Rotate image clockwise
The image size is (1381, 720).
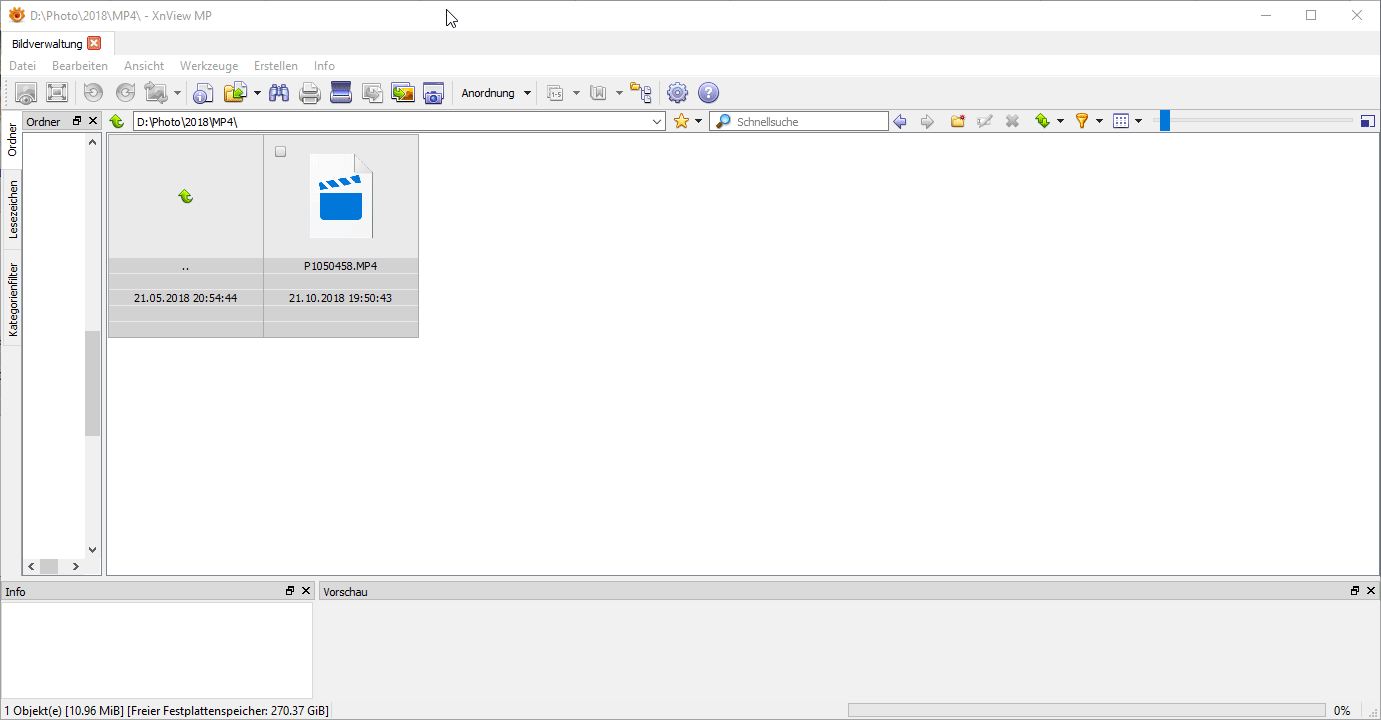pos(125,93)
